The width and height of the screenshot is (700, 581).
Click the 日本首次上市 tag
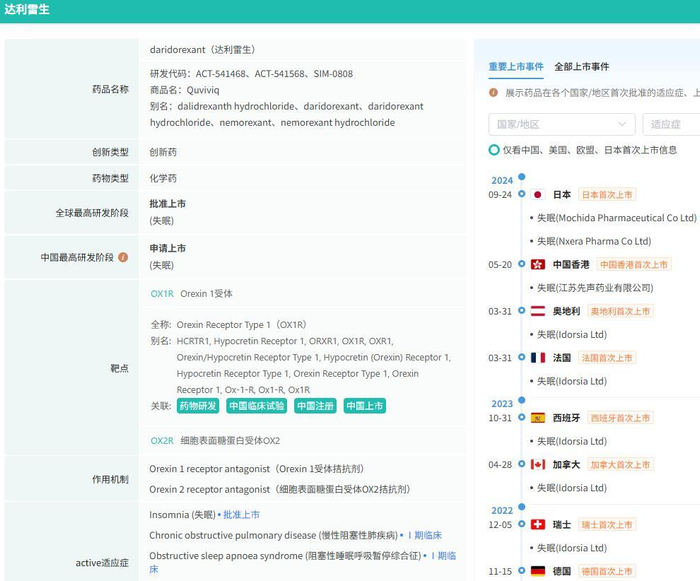pos(607,195)
